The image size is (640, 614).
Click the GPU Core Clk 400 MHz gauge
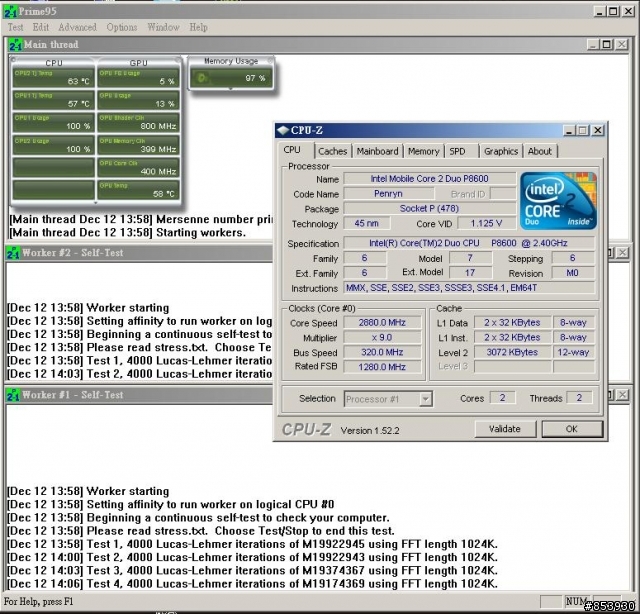pos(138,168)
